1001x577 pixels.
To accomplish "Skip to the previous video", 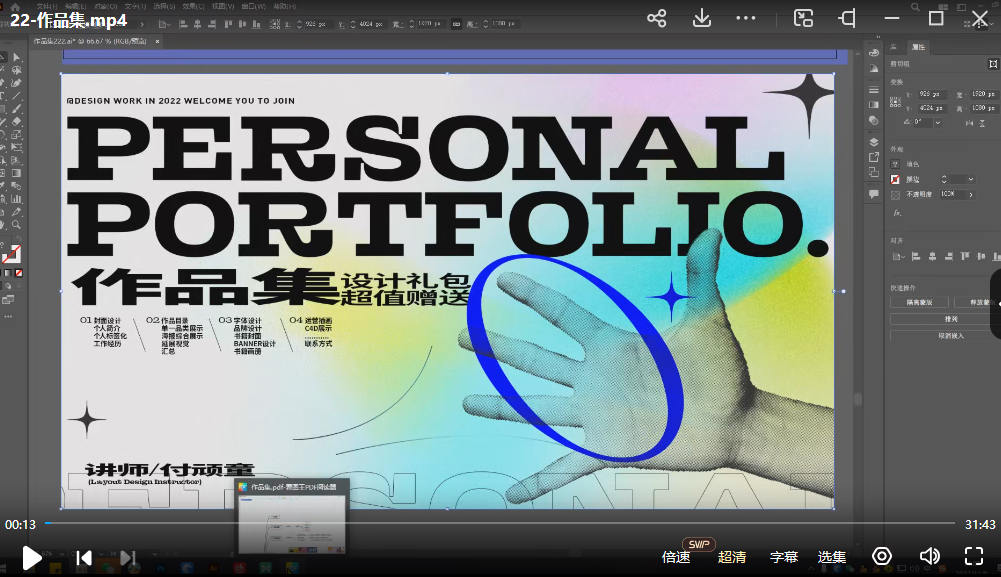I will pyautogui.click(x=85, y=557).
